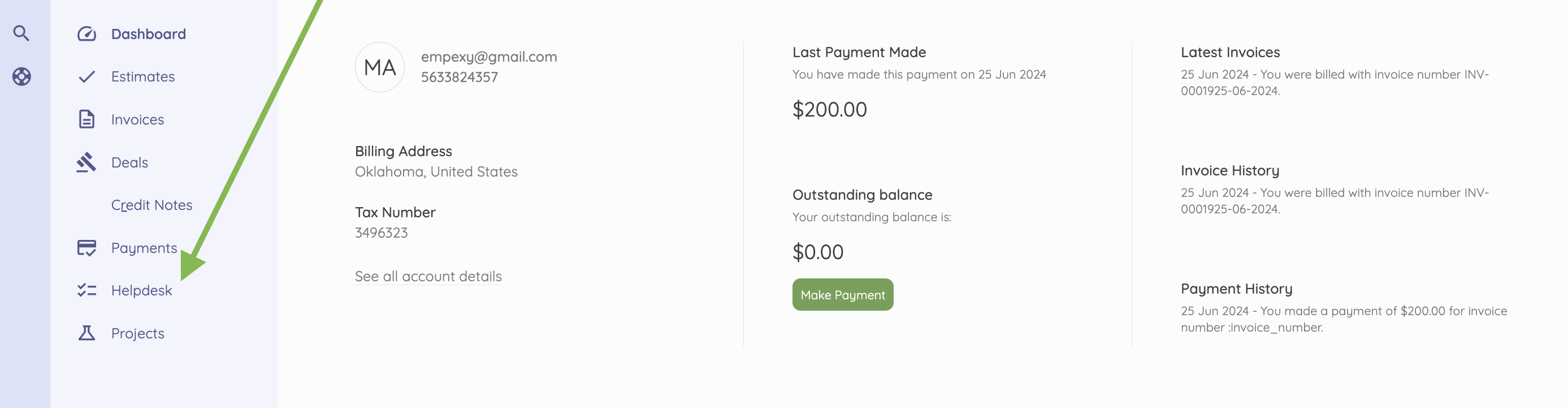The width and height of the screenshot is (1568, 408).
Task: Click the Projects flask icon
Action: pyautogui.click(x=86, y=333)
